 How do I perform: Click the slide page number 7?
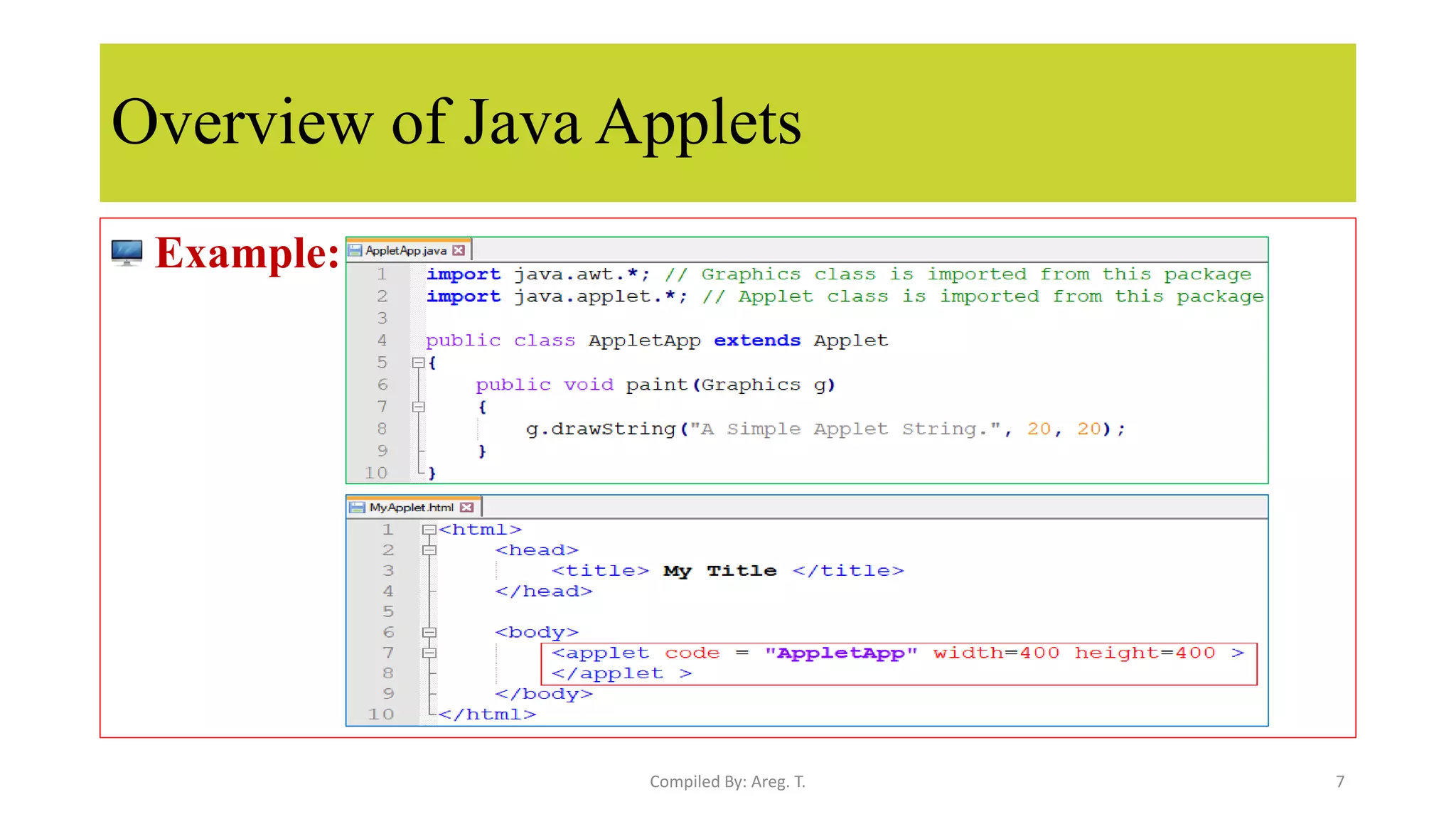[1340, 781]
